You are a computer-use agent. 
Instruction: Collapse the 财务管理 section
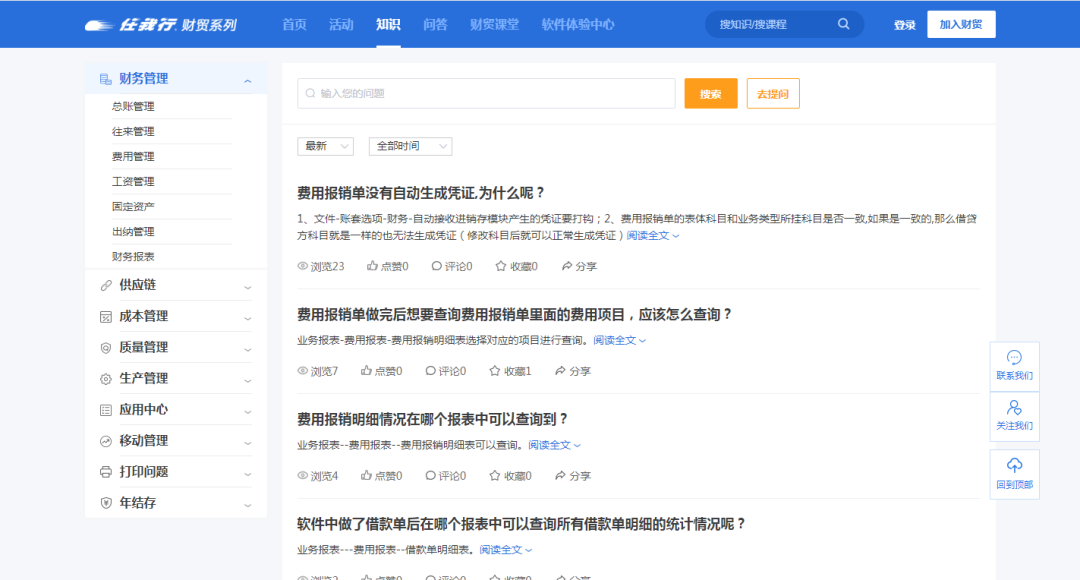(x=249, y=78)
